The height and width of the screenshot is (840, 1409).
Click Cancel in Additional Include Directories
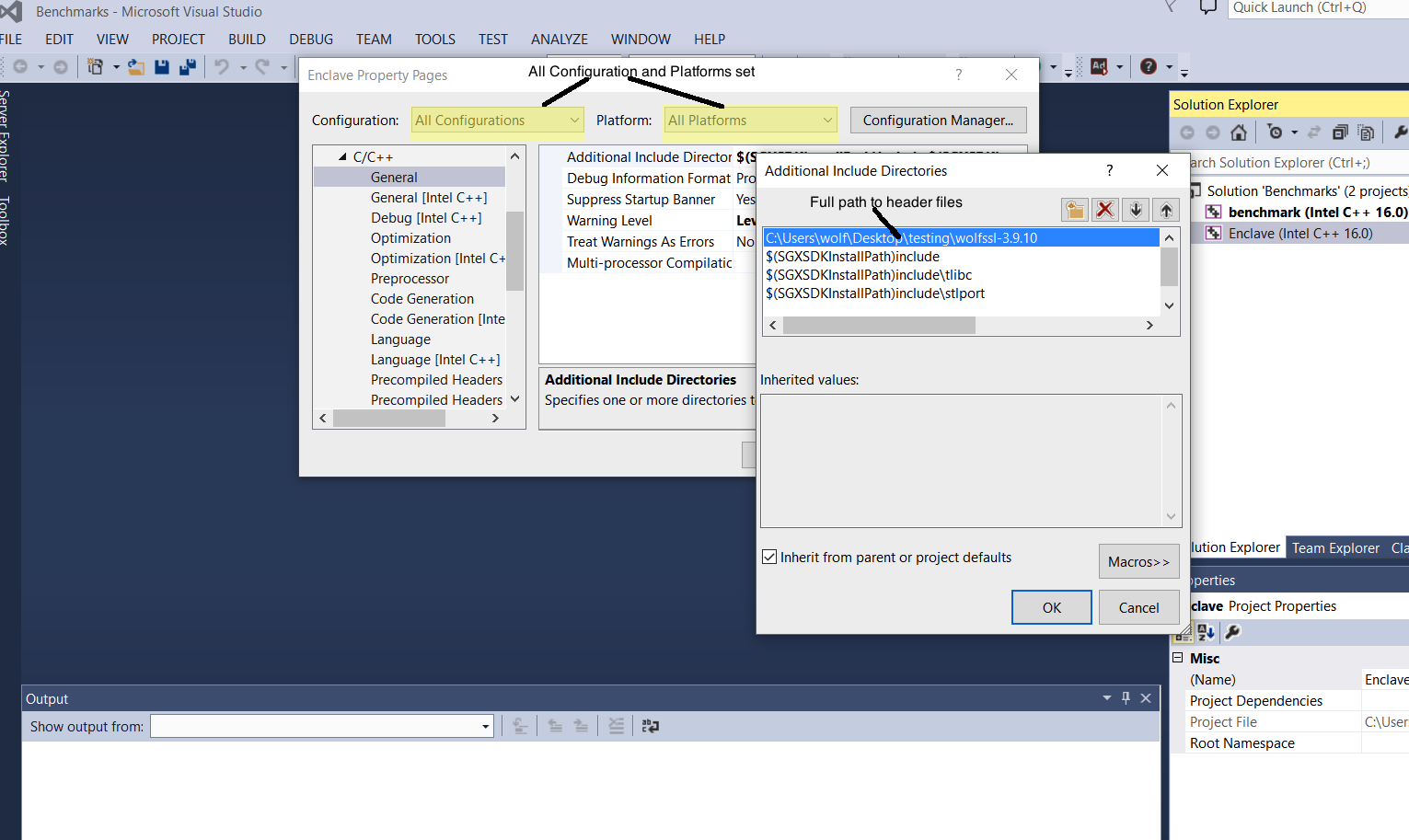coord(1138,607)
